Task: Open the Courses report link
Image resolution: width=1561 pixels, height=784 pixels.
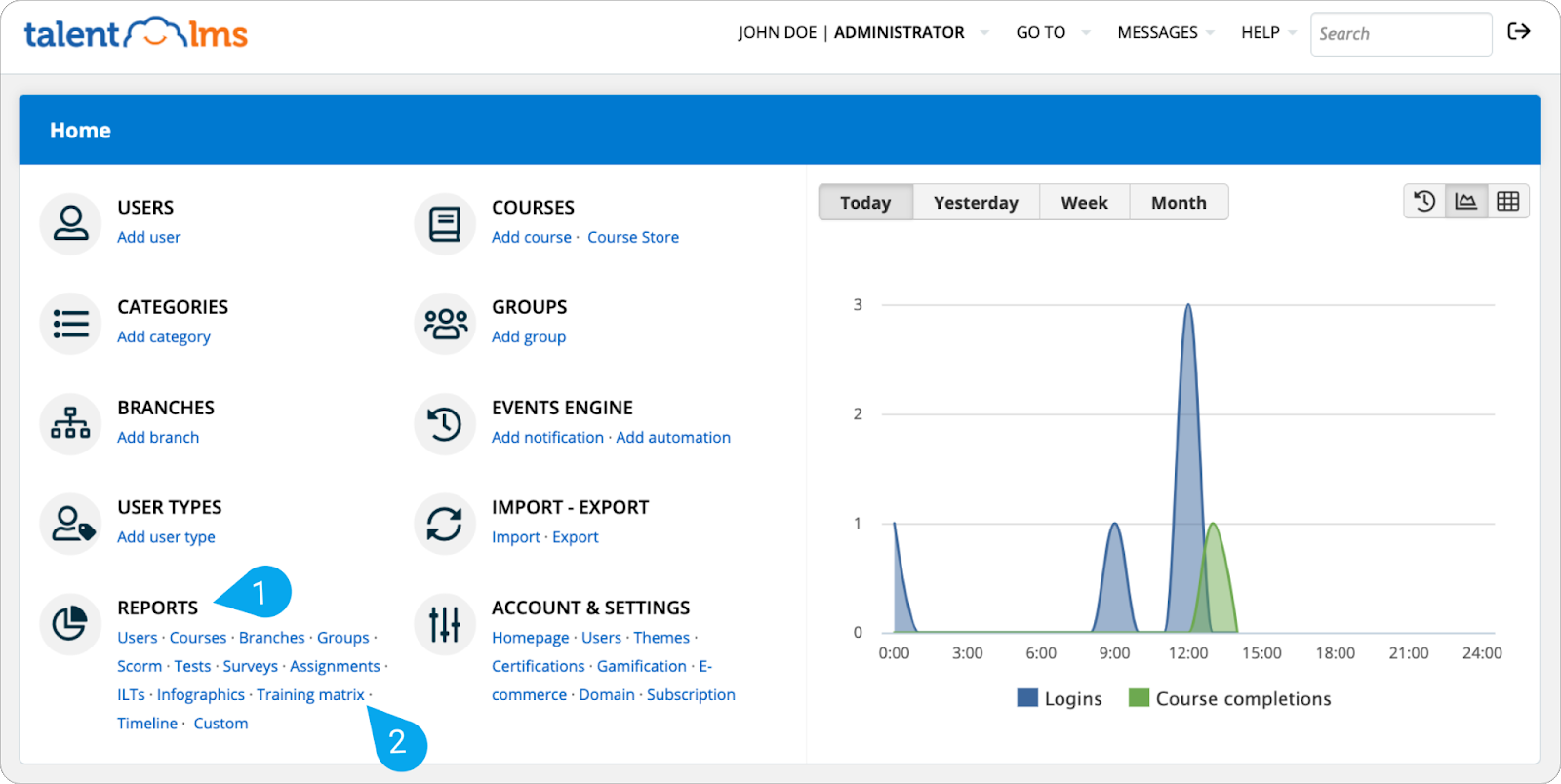Action: pyautogui.click(x=198, y=637)
